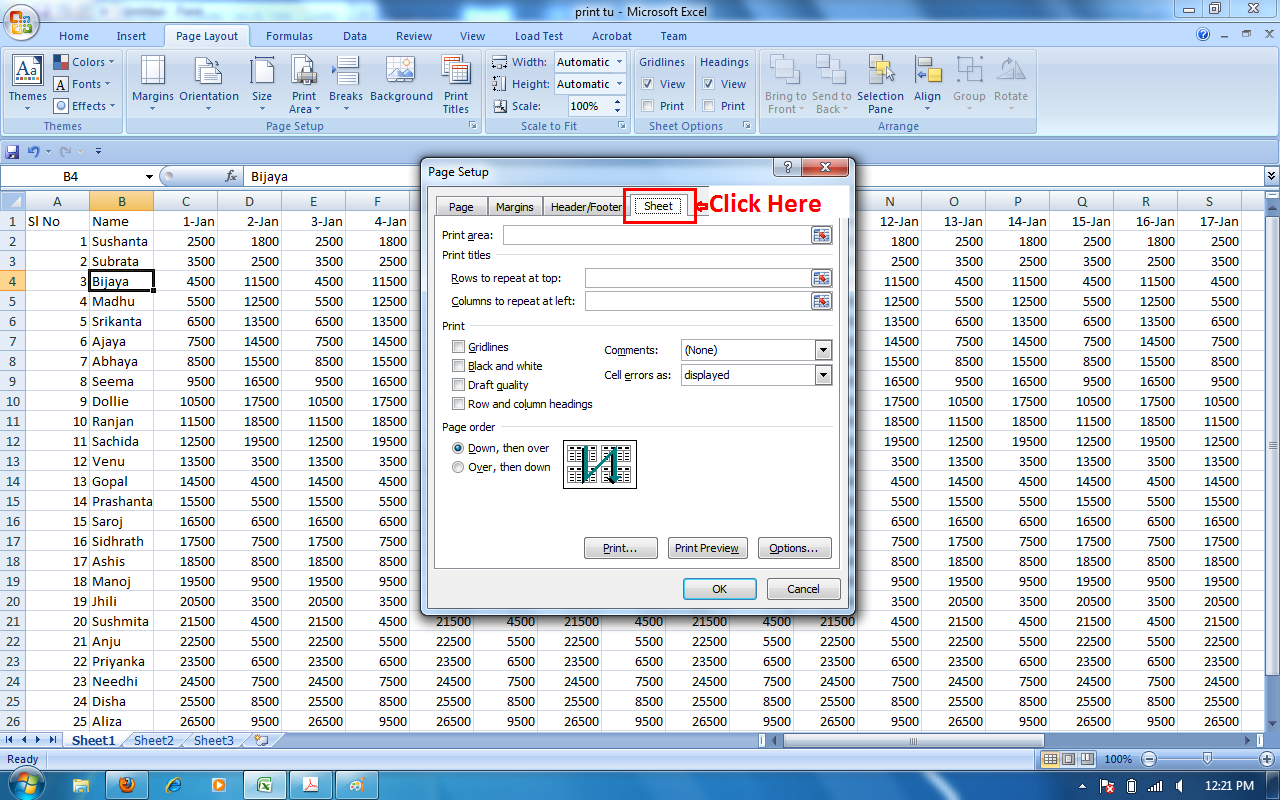Open the Margins tool in ribbon

coord(152,84)
